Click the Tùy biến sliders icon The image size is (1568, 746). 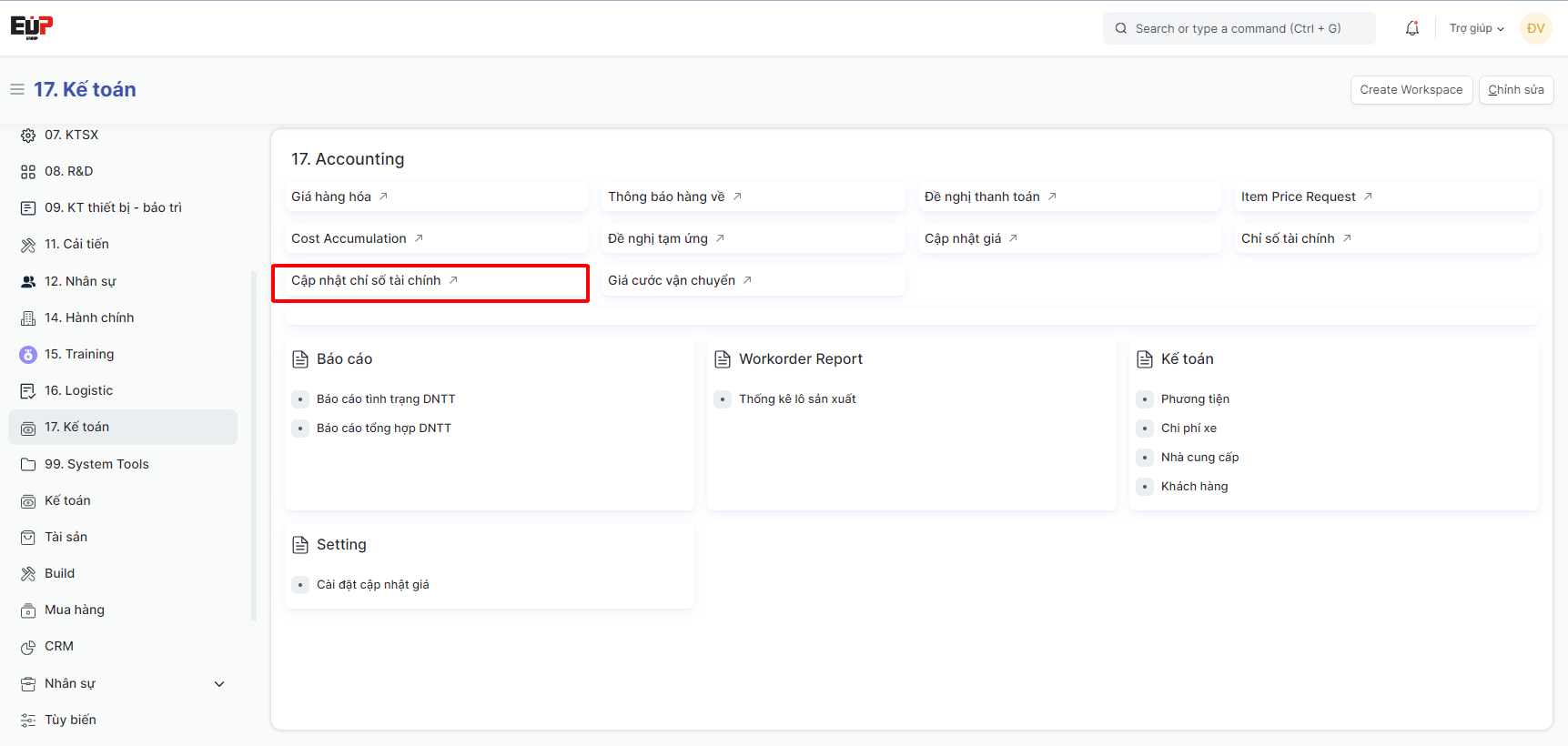click(x=28, y=721)
